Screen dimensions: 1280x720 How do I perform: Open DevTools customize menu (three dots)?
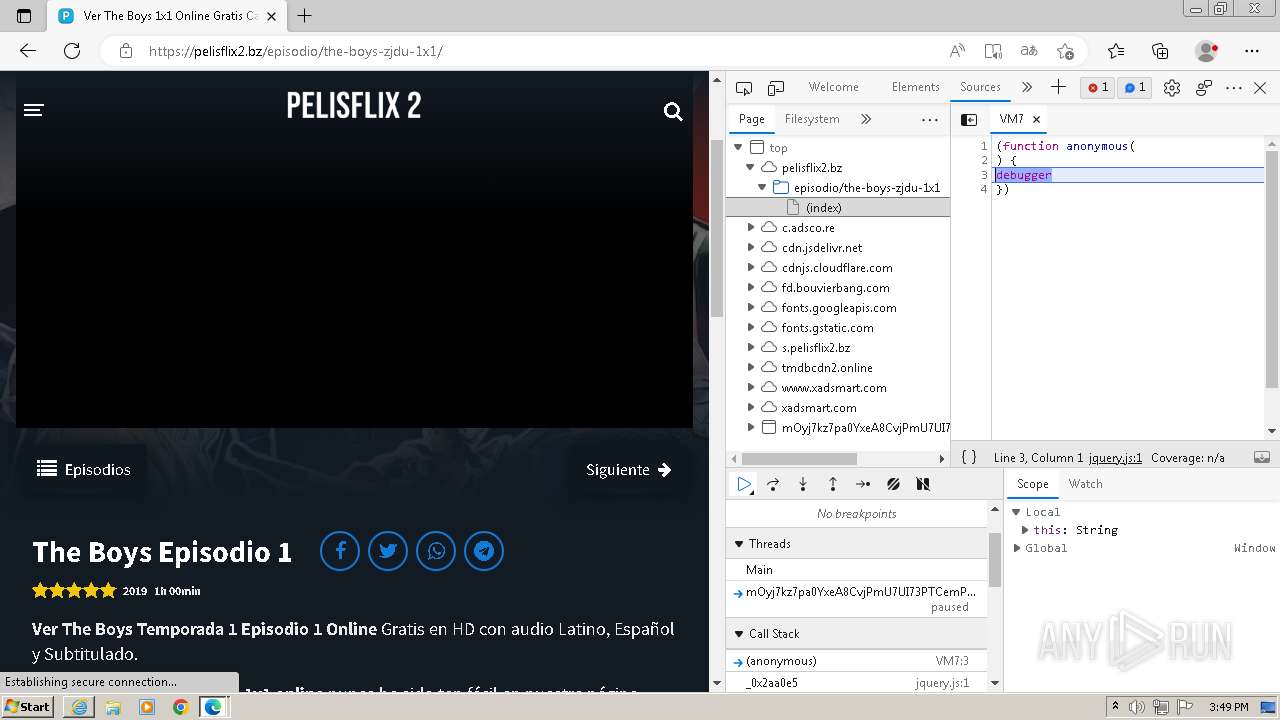pos(1234,88)
